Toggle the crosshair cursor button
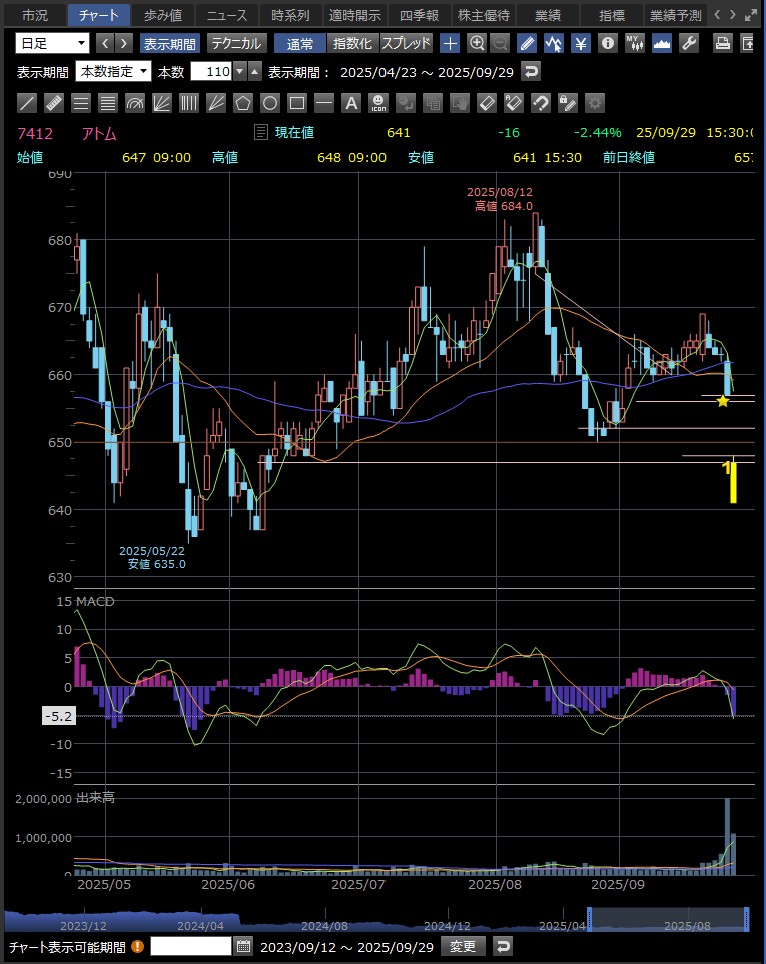The image size is (766, 964). click(450, 43)
